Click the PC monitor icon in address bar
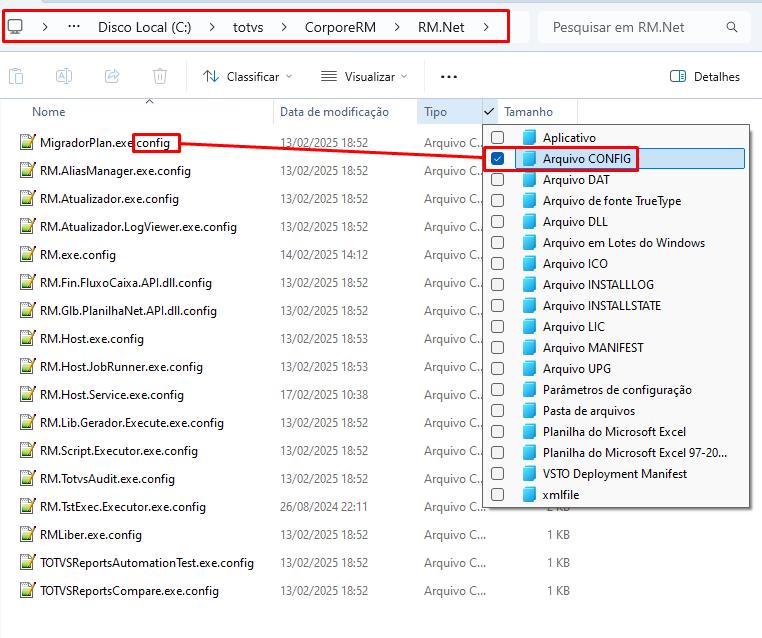The height and width of the screenshot is (638, 762). [15, 27]
